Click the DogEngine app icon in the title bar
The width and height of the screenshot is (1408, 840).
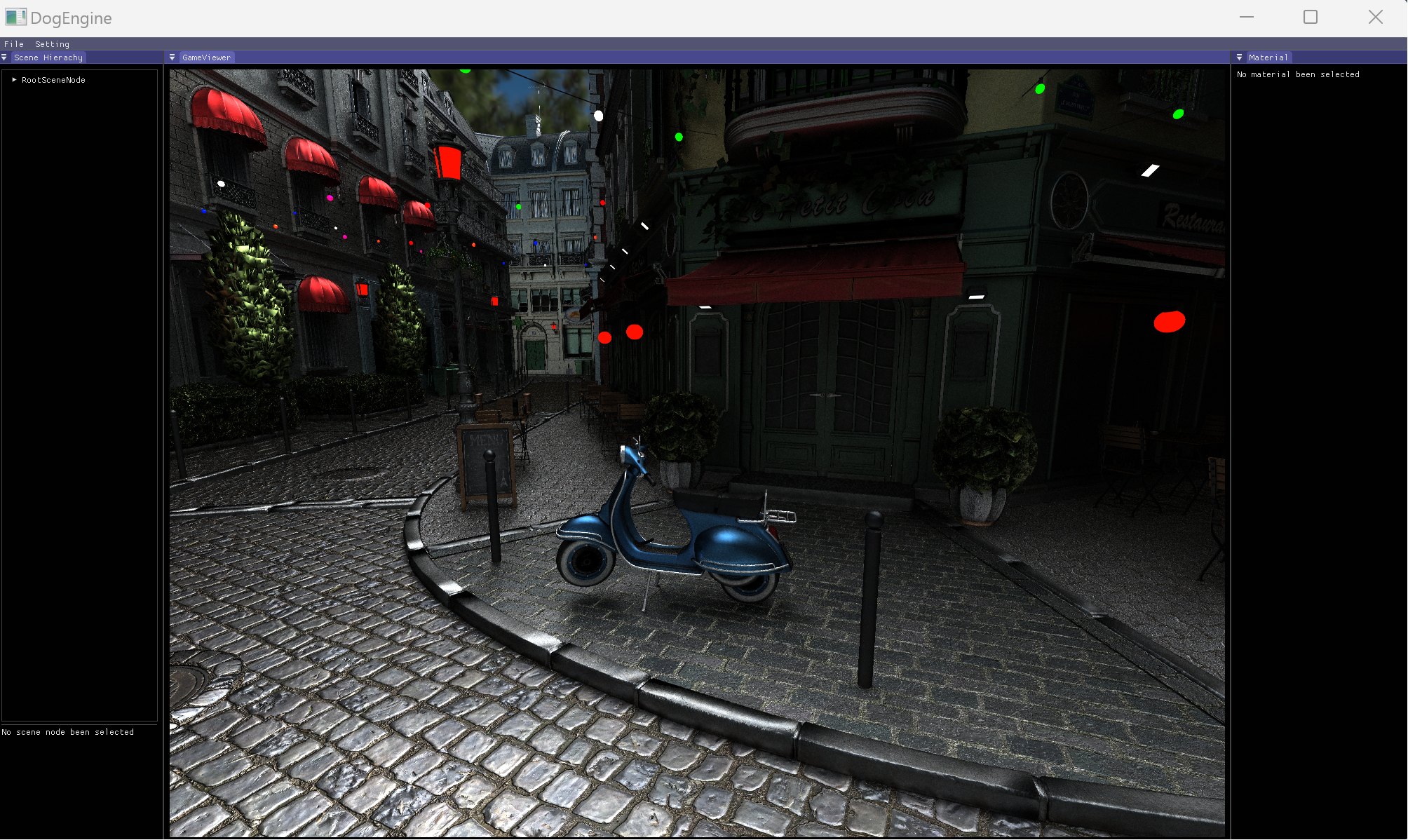tap(15, 18)
